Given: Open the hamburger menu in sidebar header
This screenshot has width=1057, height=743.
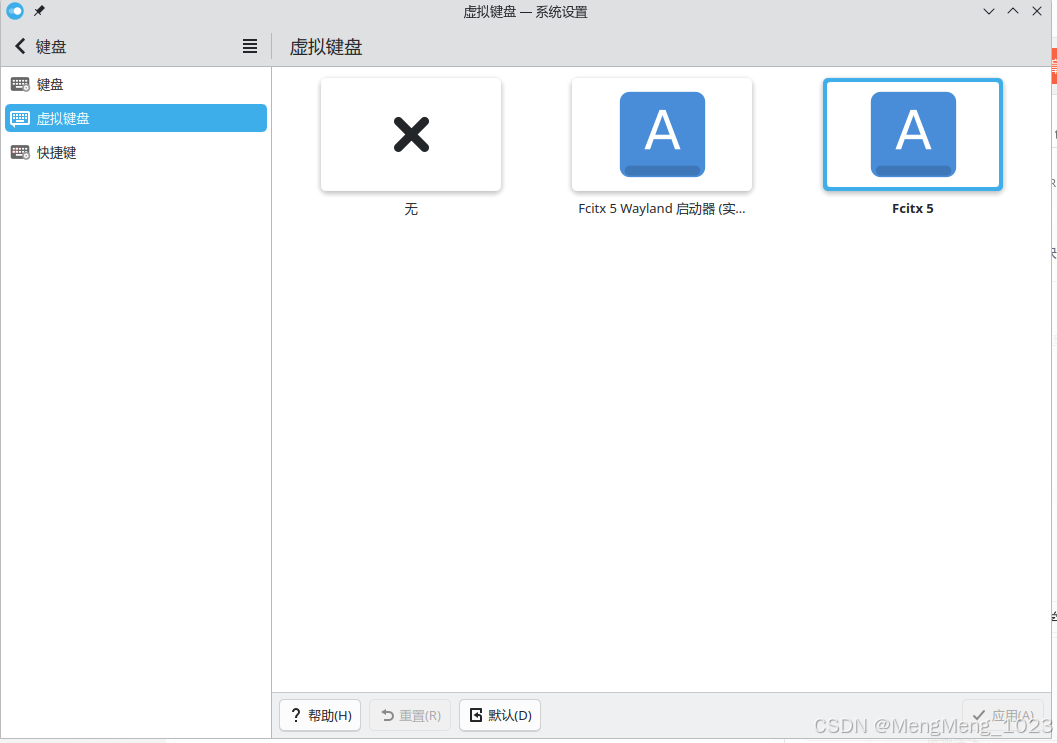Looking at the screenshot, I should (x=250, y=46).
